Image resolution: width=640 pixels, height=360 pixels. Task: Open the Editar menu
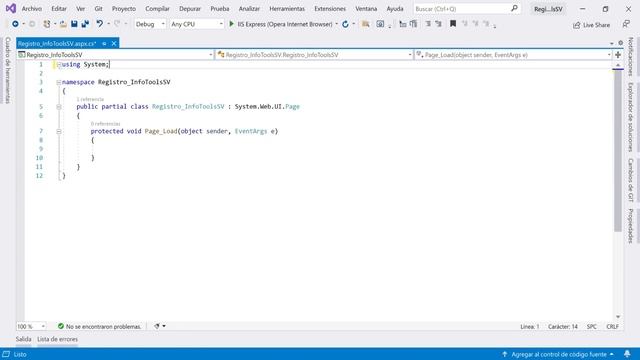pyautogui.click(x=59, y=9)
